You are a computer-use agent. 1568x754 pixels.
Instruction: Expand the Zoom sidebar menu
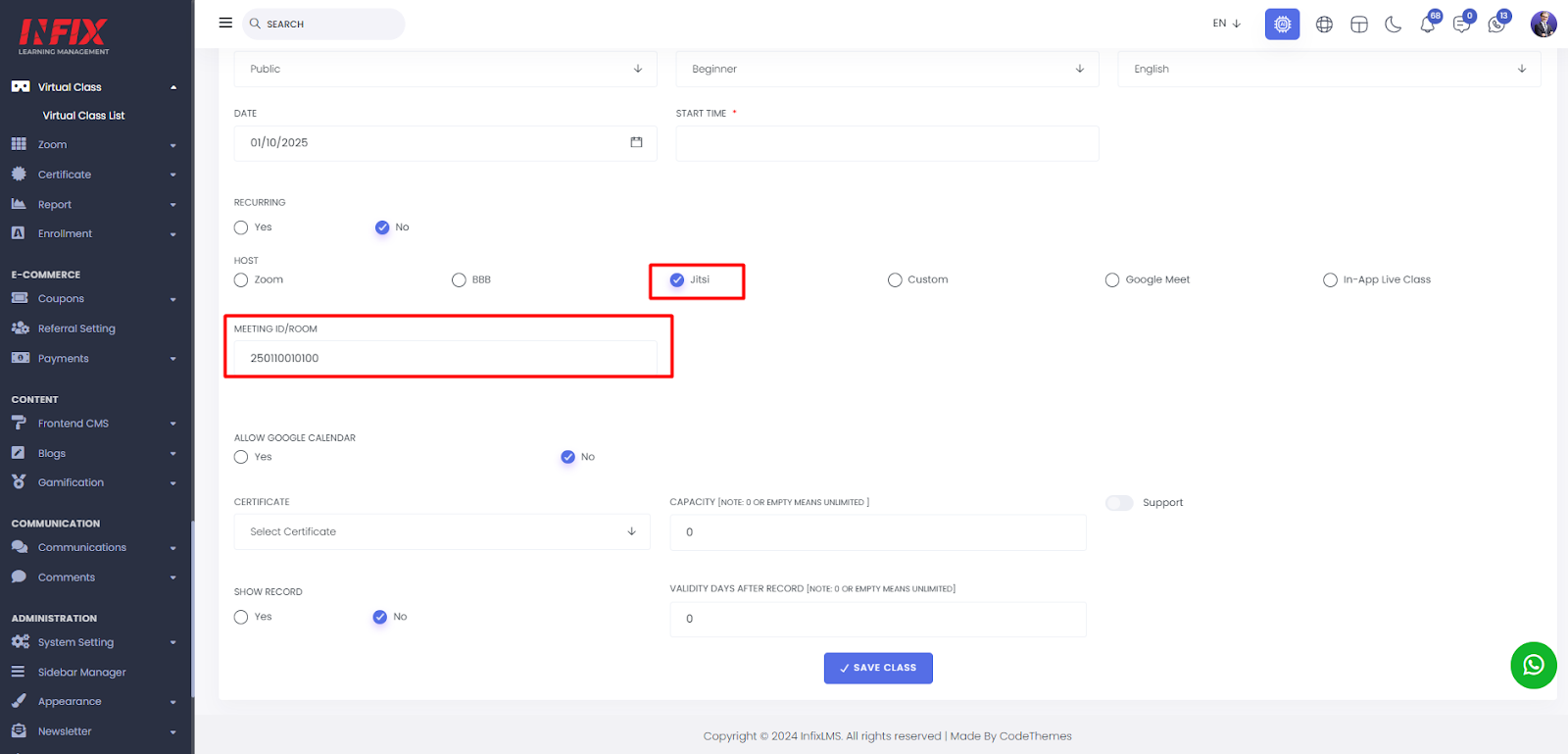coord(173,145)
